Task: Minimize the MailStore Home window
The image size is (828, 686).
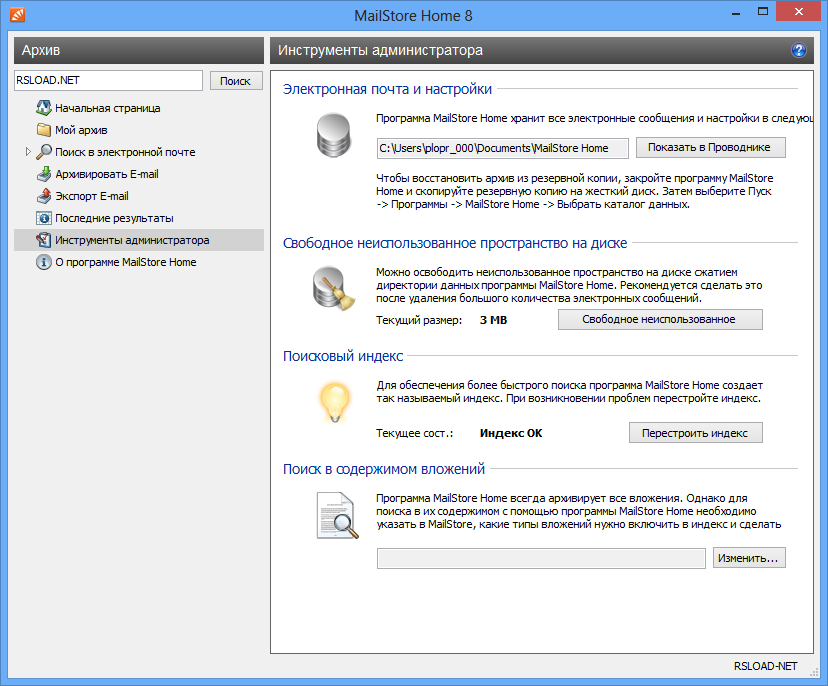Action: pyautogui.click(x=736, y=13)
